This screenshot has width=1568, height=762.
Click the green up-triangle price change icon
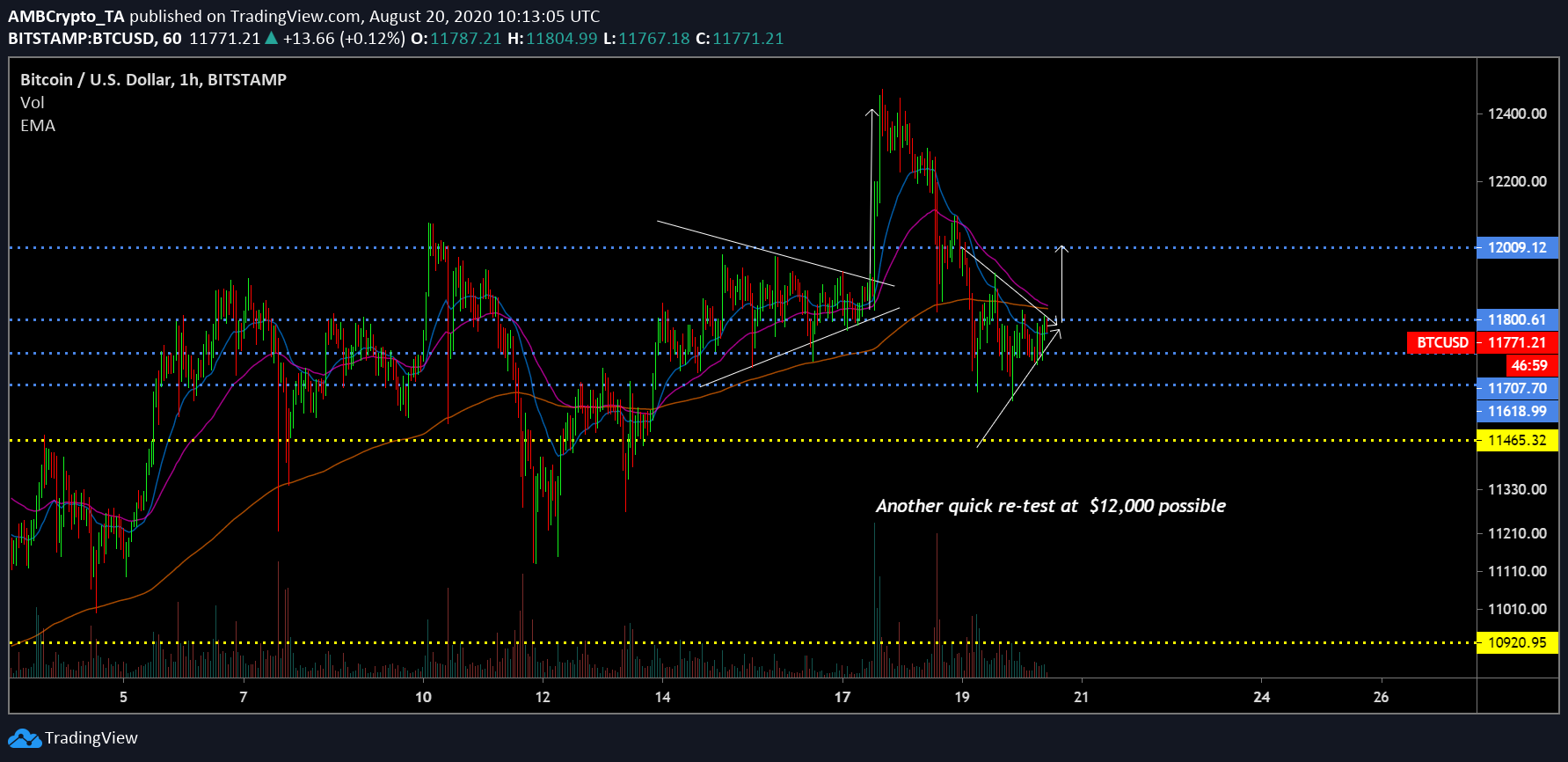[x=272, y=39]
